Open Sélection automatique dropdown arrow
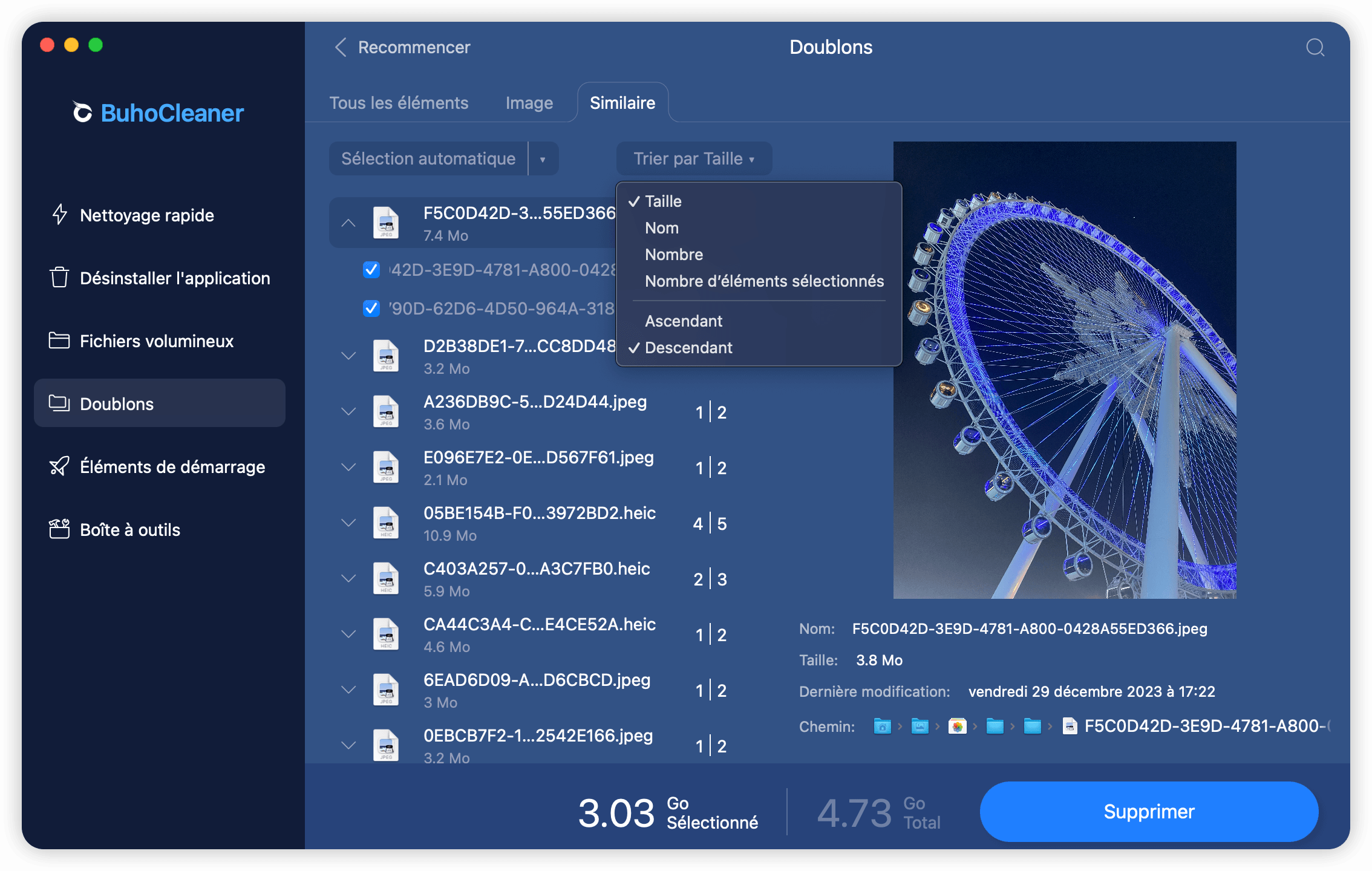This screenshot has height=871, width=1372. coord(543,159)
